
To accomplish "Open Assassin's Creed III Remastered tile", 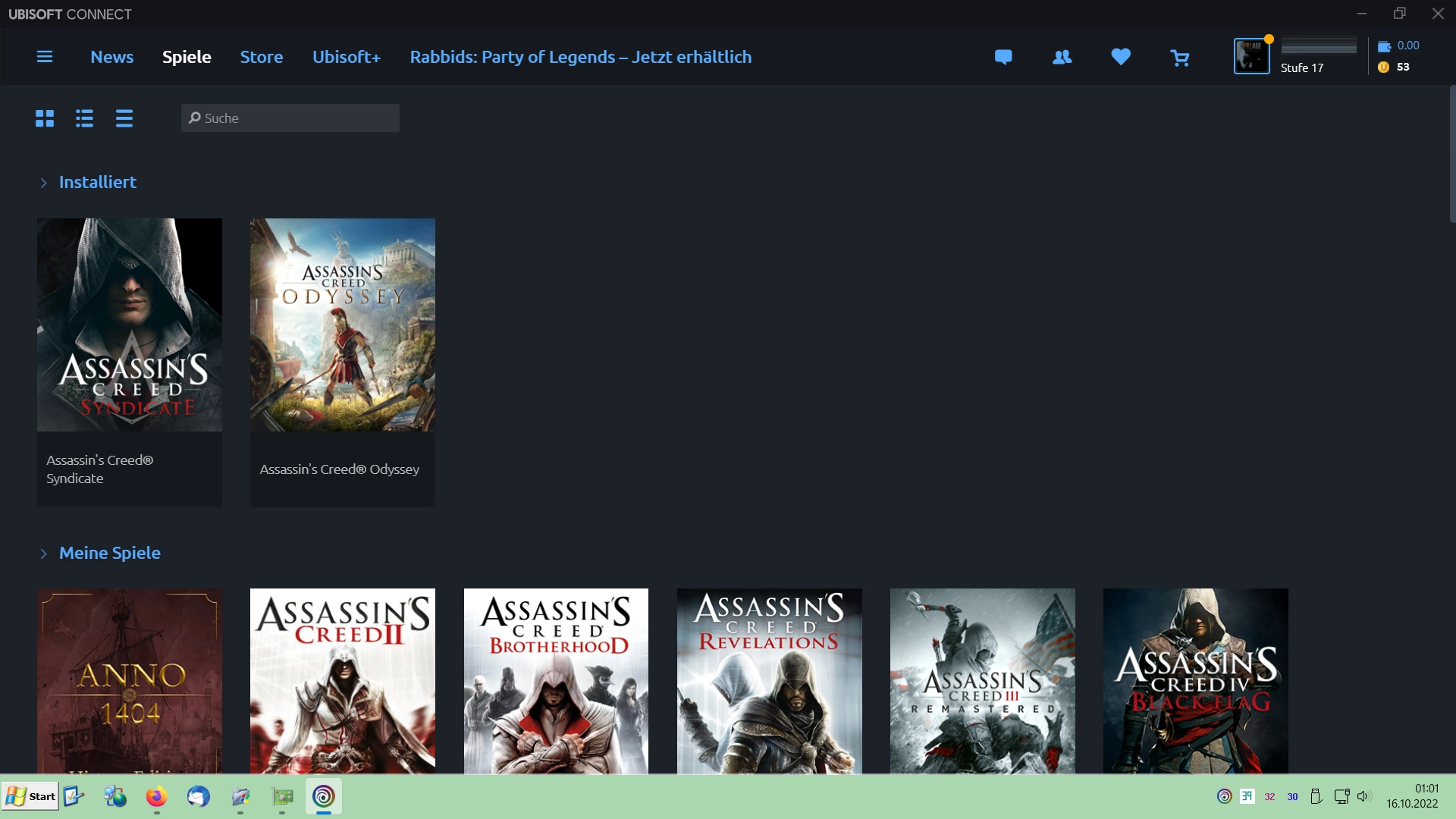I will [x=983, y=681].
